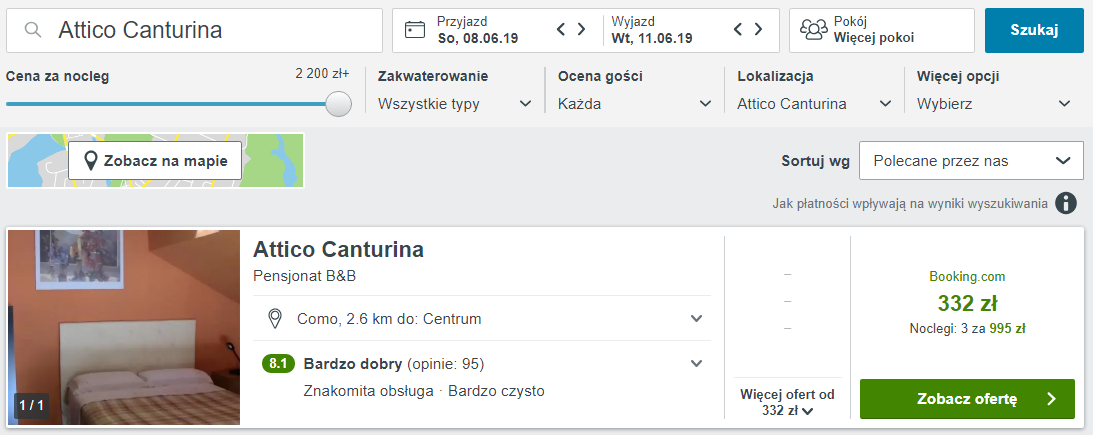Expand the Bardzo dobry reviews section

pos(697,363)
